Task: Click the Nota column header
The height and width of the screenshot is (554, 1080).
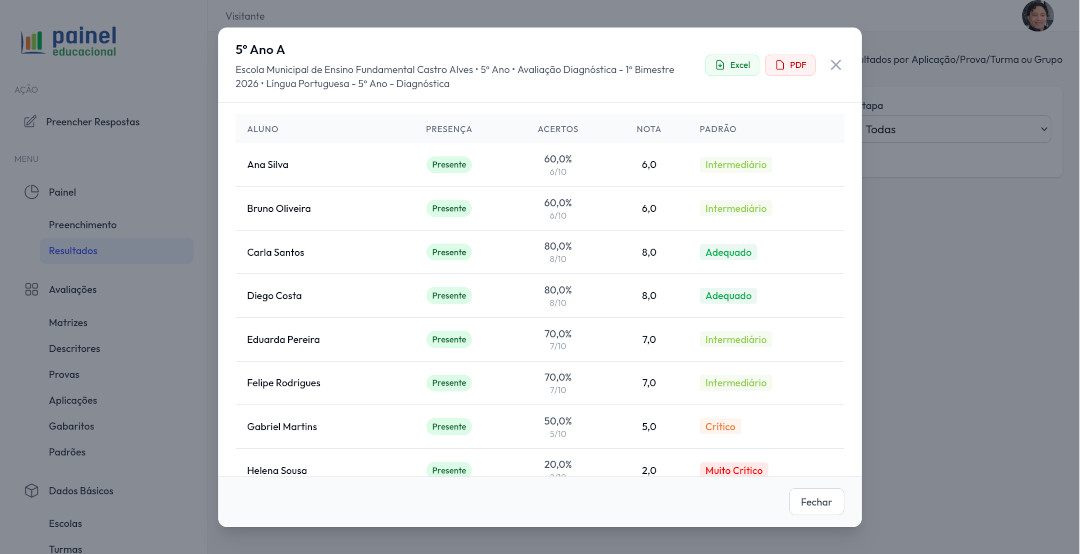Action: point(648,129)
